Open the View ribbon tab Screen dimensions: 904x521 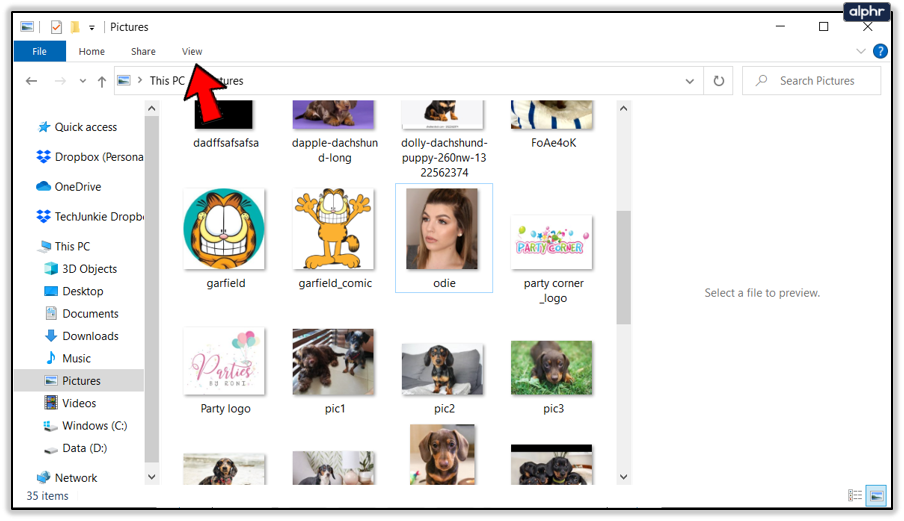(192, 51)
